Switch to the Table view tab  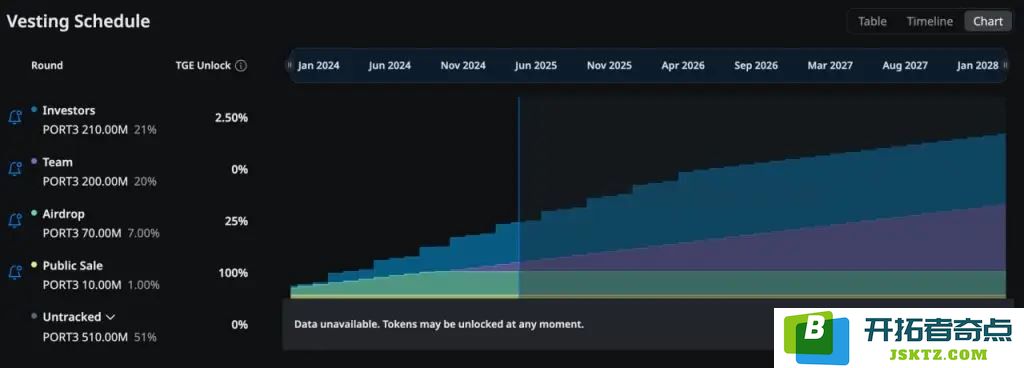pos(872,22)
